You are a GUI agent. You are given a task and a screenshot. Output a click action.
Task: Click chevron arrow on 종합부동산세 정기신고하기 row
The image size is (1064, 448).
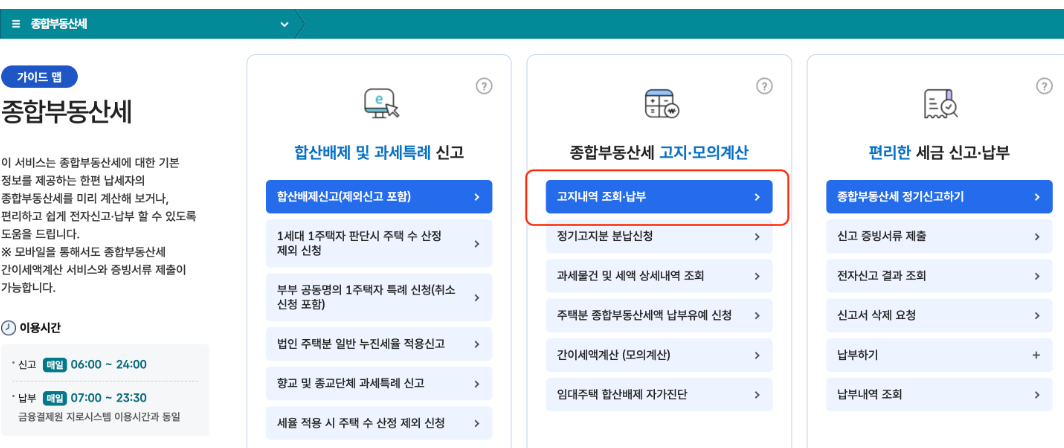pyautogui.click(x=1037, y=197)
